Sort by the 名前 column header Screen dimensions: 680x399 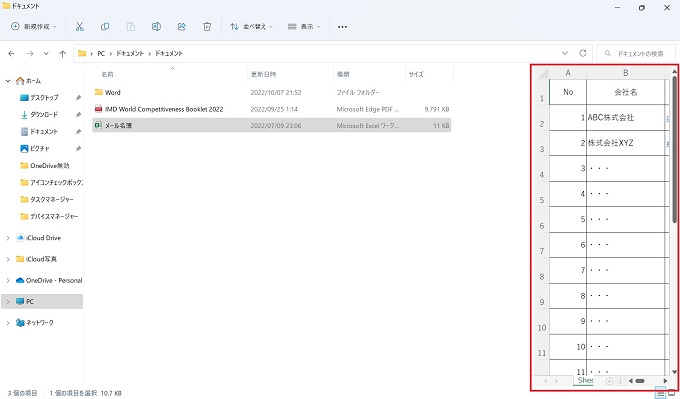(107, 74)
